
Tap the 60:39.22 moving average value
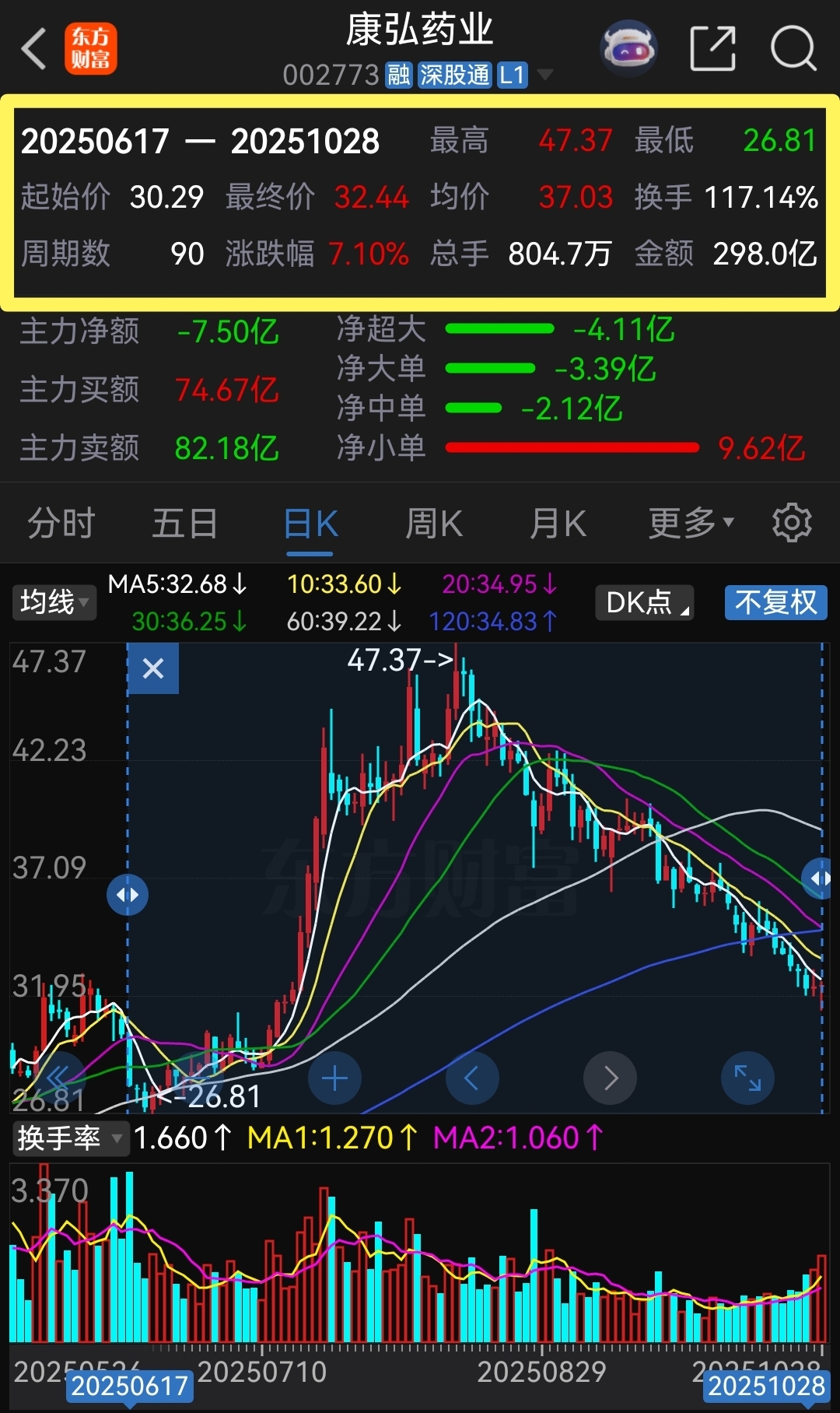click(345, 621)
